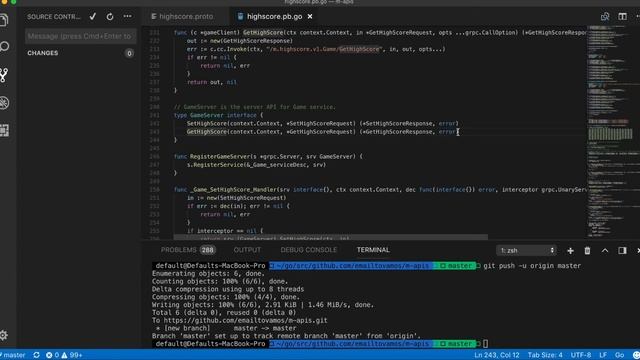Click the GitHub repository URL in the terminal
The height and width of the screenshot is (360, 640).
[x=244, y=320]
